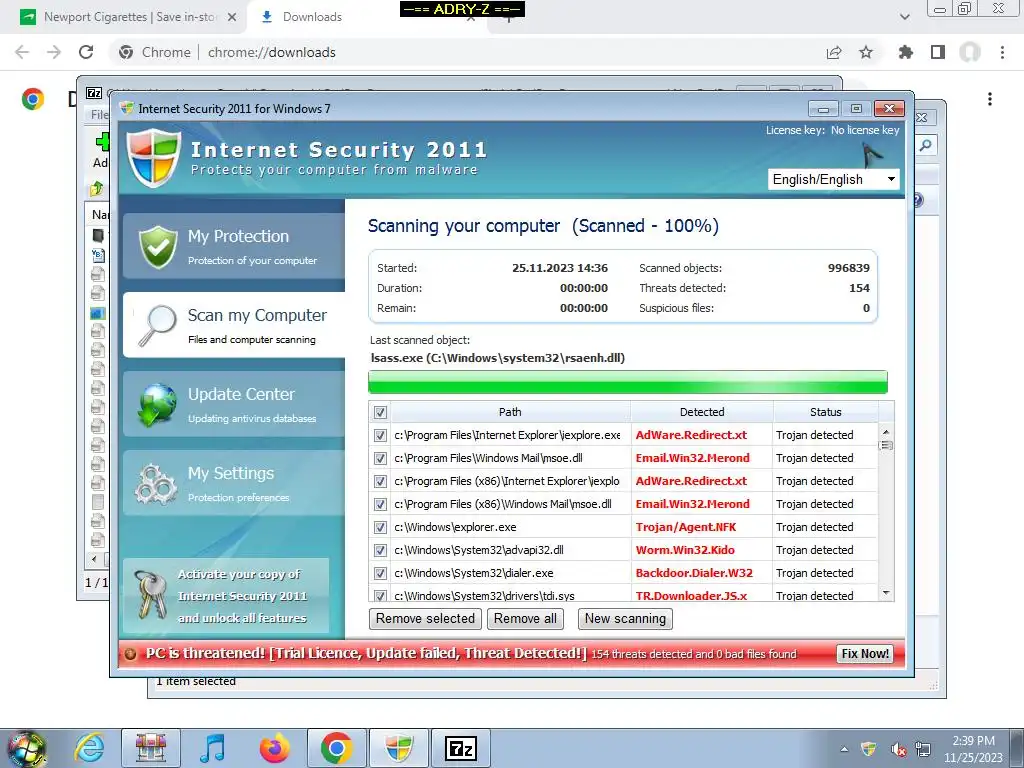
Task: Select My Settings section
Action: point(234,483)
